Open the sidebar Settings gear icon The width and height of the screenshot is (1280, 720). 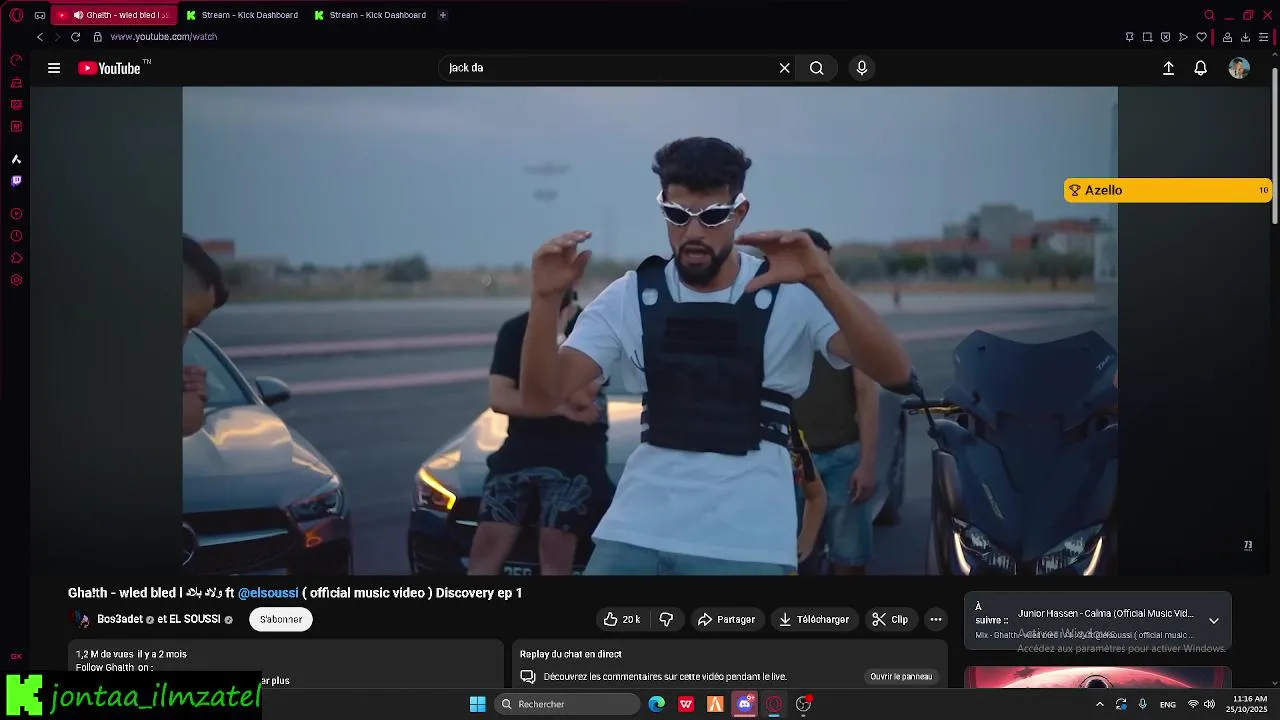pyautogui.click(x=16, y=280)
